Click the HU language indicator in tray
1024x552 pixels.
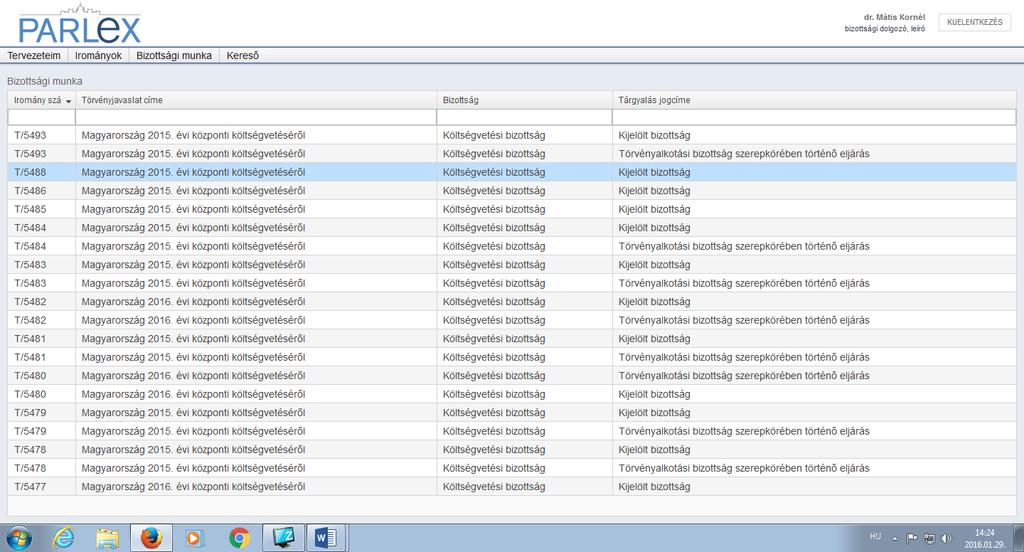pyautogui.click(x=875, y=536)
